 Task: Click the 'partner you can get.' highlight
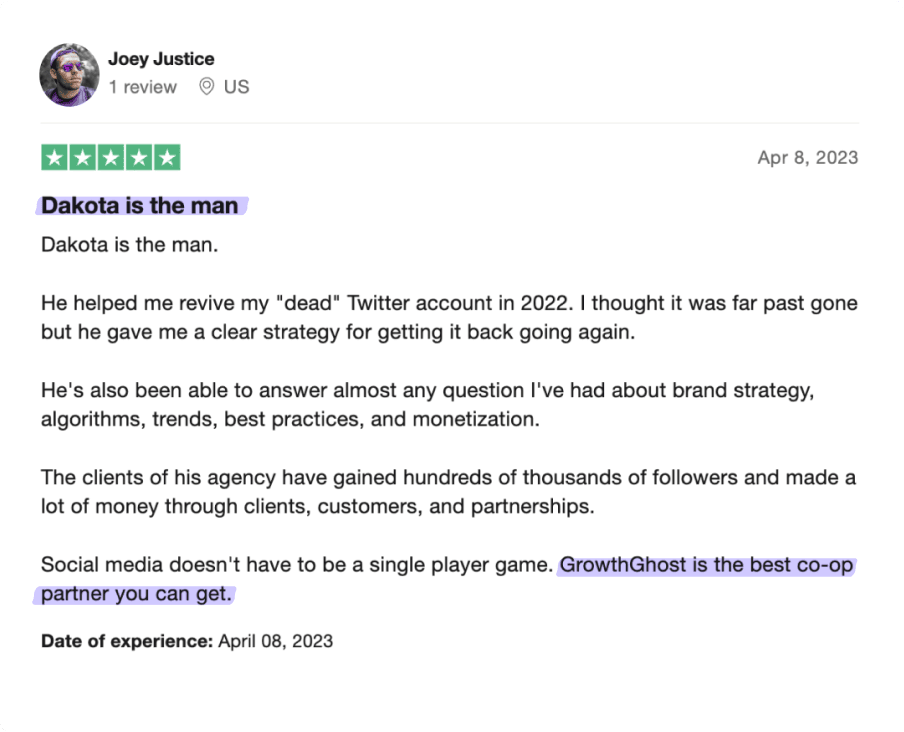point(137,594)
